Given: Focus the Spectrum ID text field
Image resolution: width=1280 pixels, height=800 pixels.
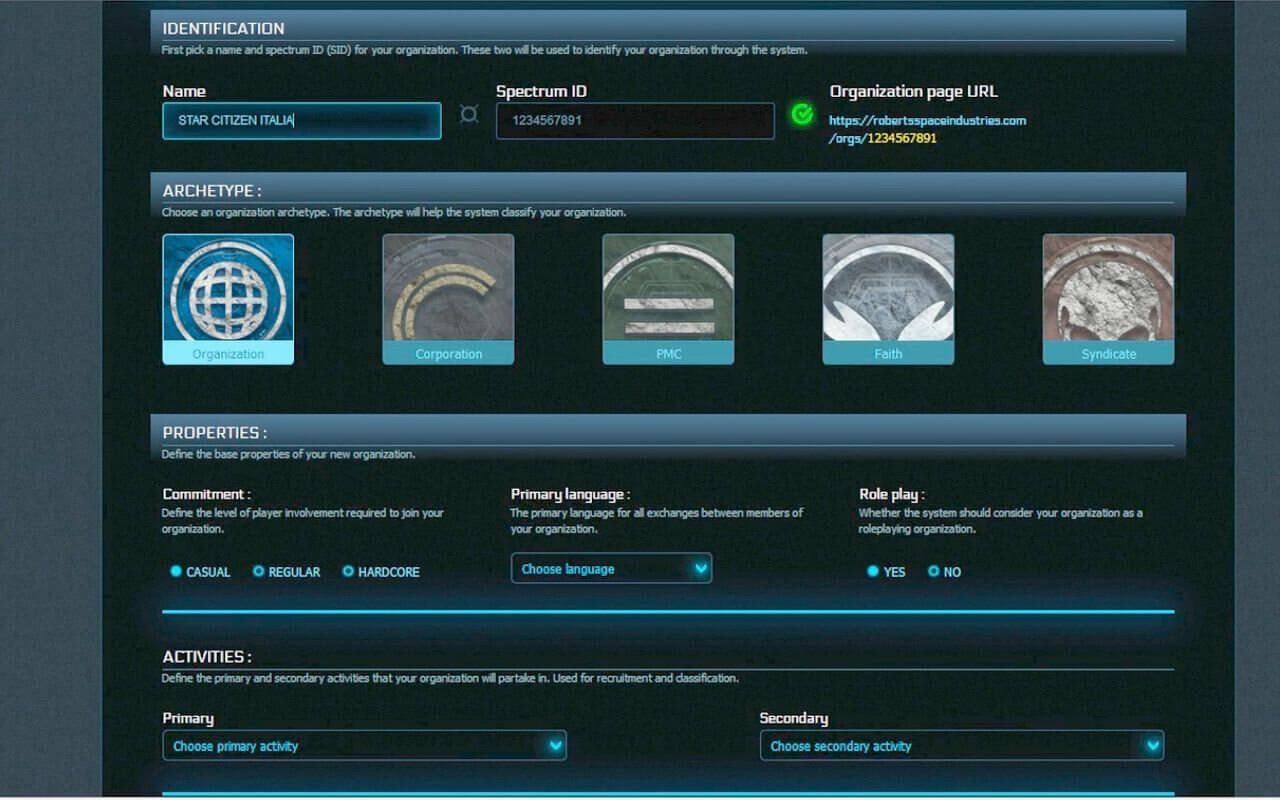Looking at the screenshot, I should click(x=634, y=121).
